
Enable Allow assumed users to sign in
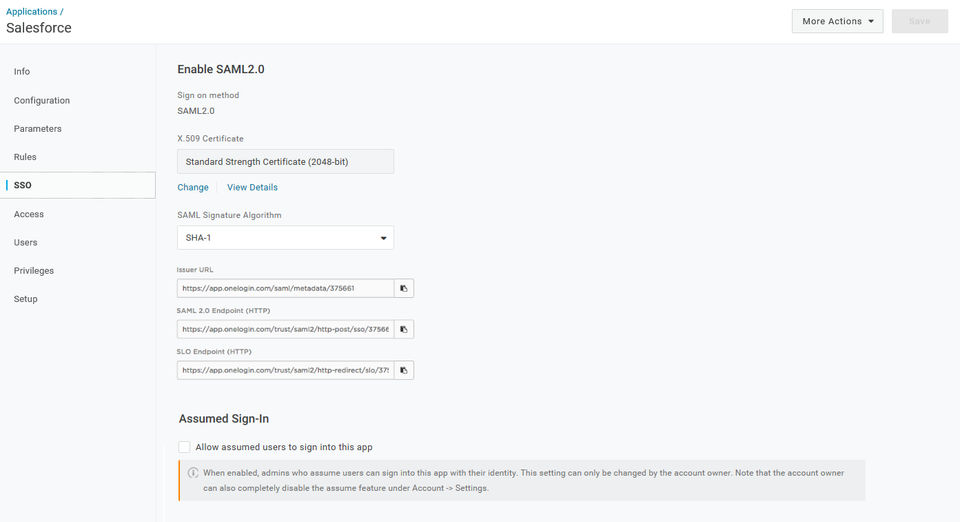click(184, 447)
